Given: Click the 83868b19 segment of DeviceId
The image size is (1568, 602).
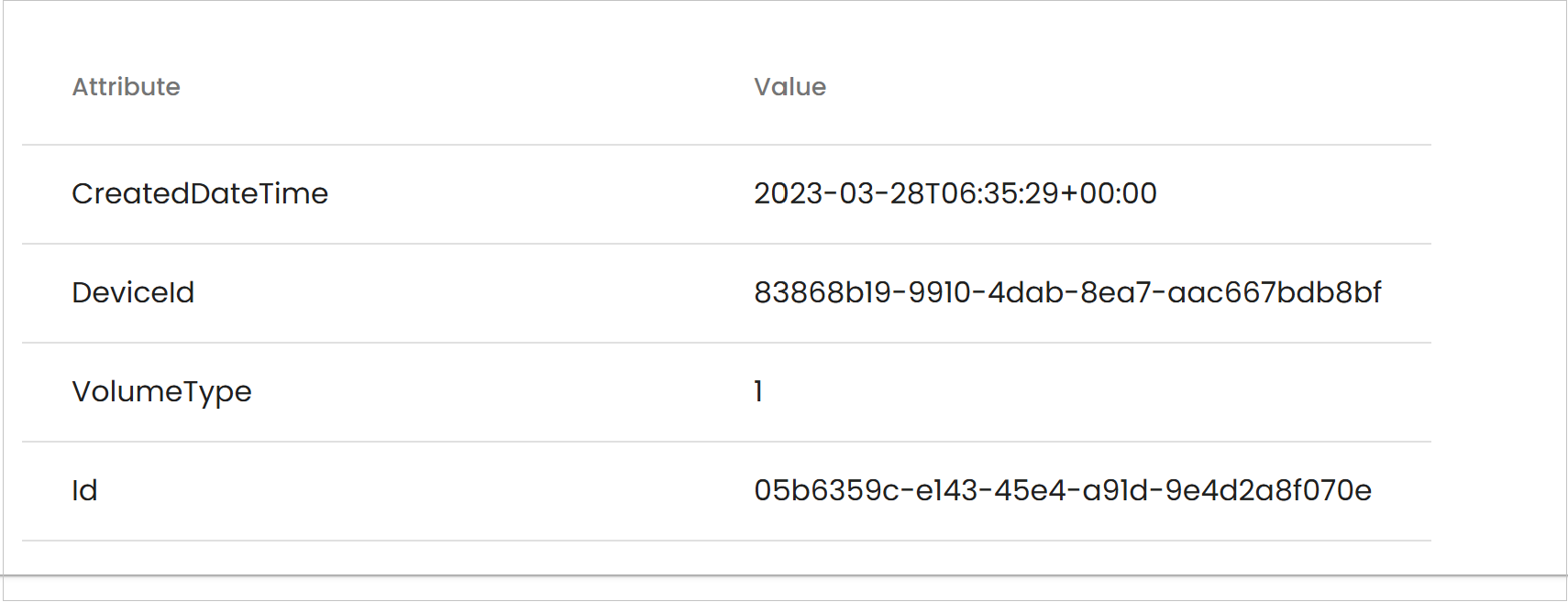Looking at the screenshot, I should [823, 292].
